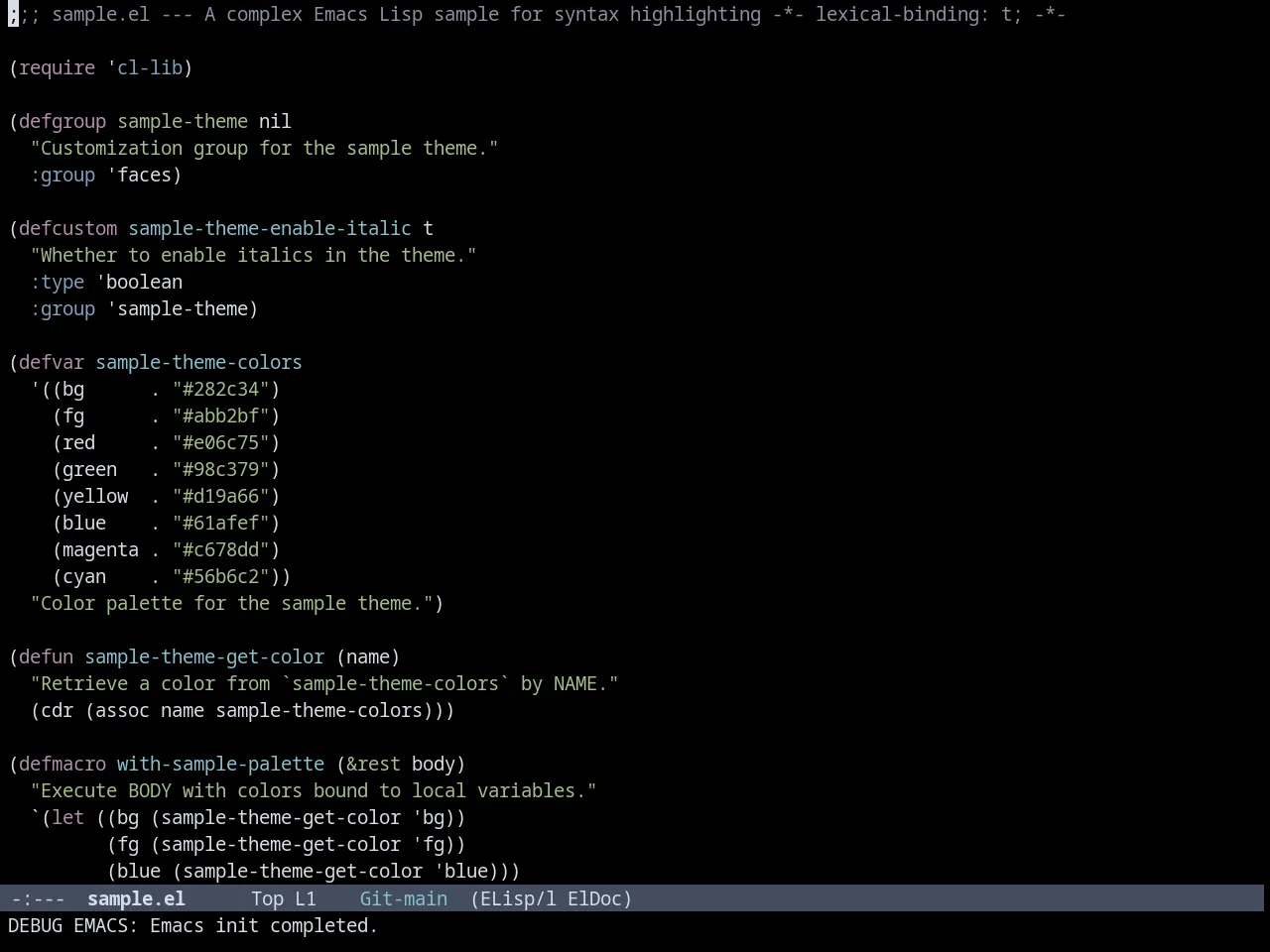
Task: Click sample-theme-colors after defvar
Action: [198, 362]
